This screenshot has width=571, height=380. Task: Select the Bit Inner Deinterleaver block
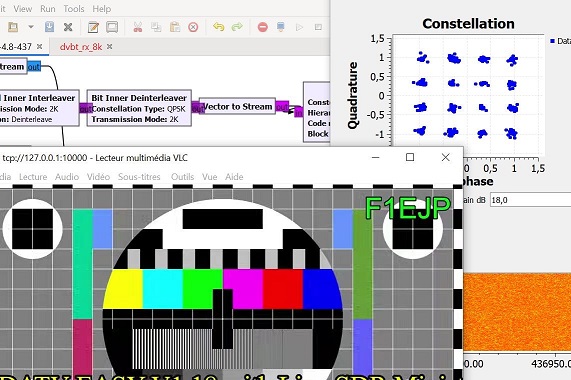tap(139, 108)
